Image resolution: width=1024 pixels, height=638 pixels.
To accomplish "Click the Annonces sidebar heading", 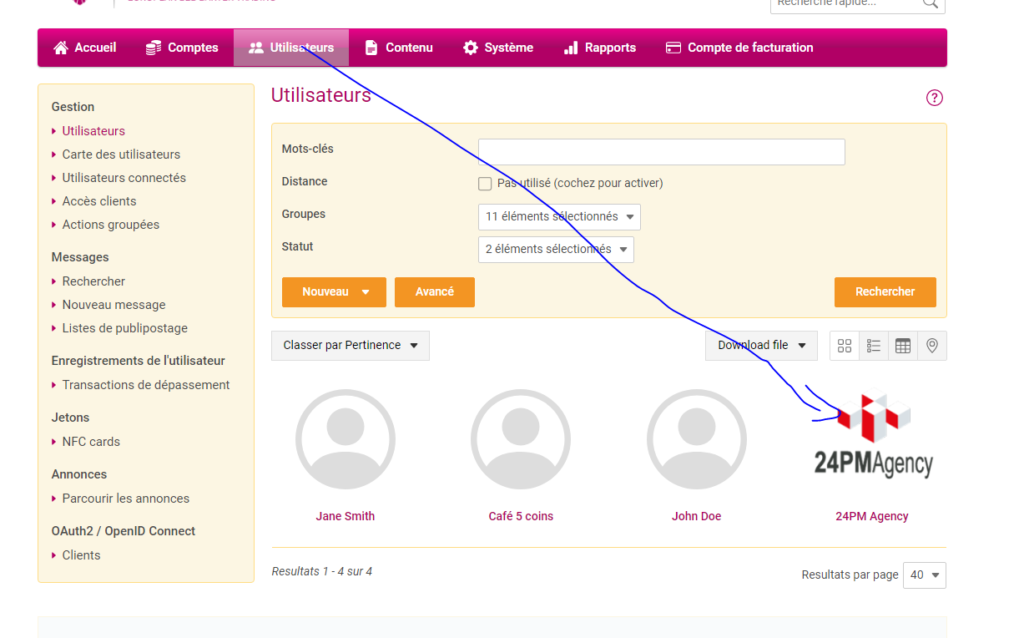I will point(79,475).
